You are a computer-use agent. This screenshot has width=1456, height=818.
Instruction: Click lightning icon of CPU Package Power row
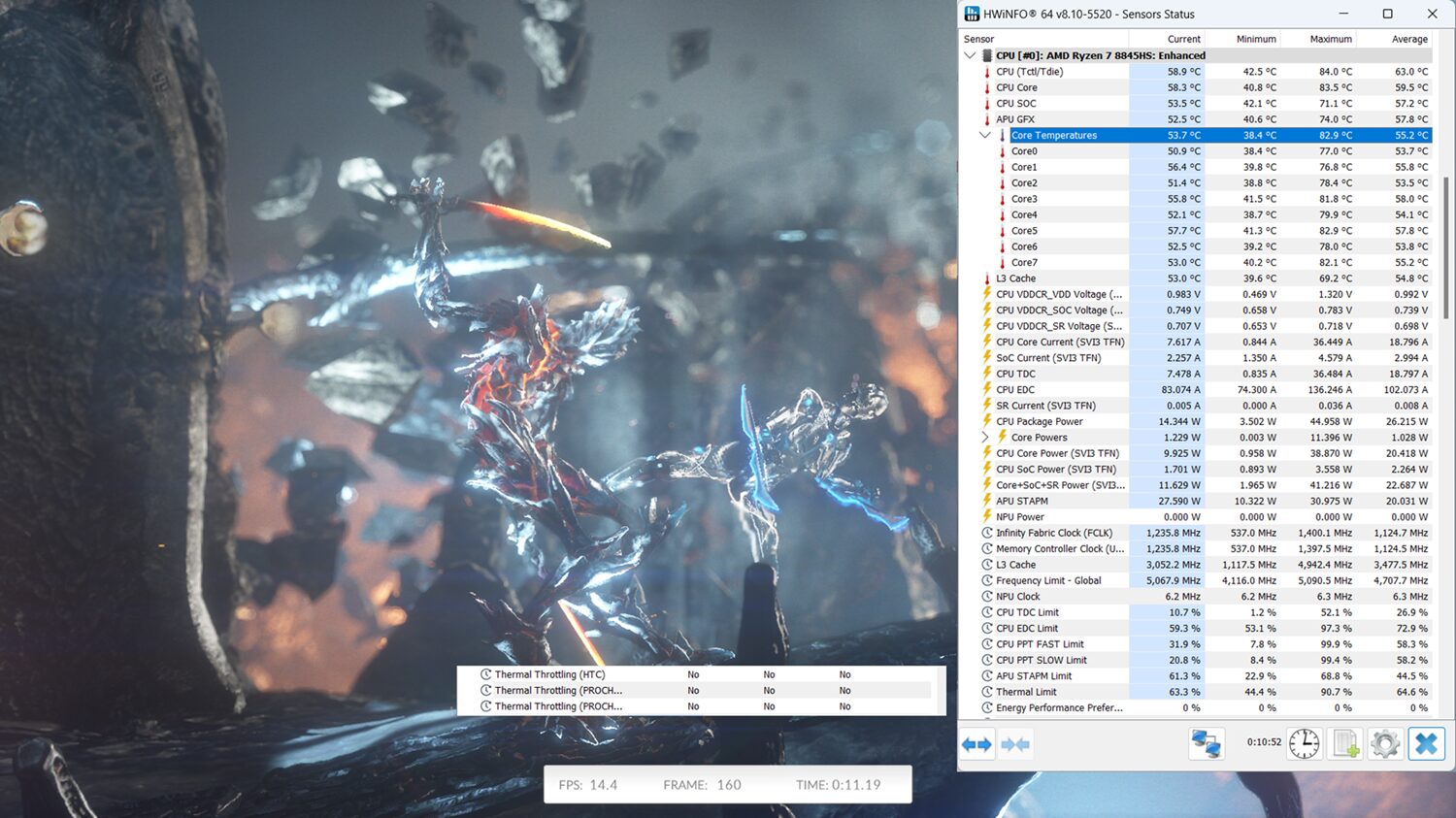point(987,421)
